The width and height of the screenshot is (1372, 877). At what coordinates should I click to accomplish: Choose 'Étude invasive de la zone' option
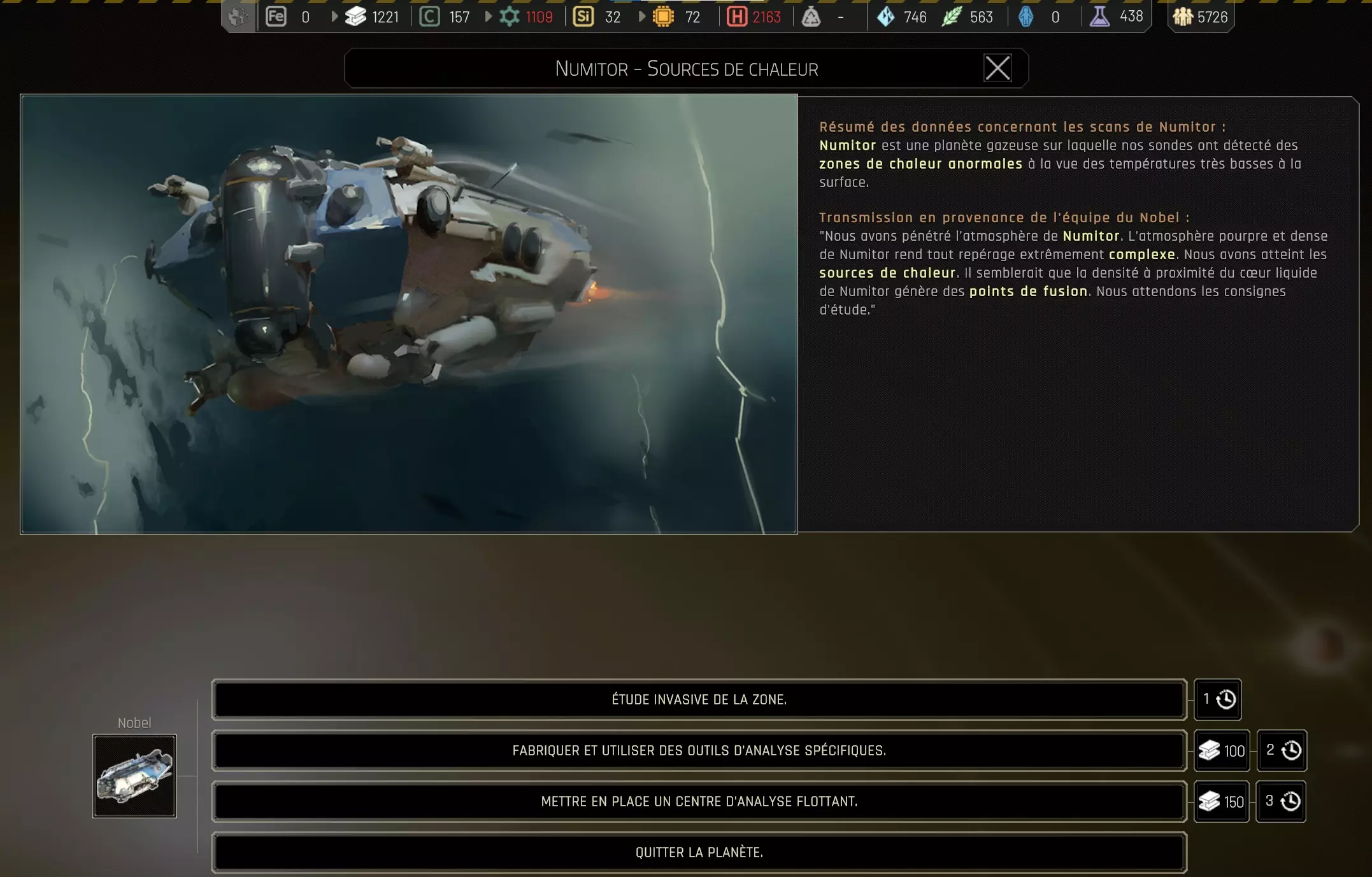(x=699, y=699)
